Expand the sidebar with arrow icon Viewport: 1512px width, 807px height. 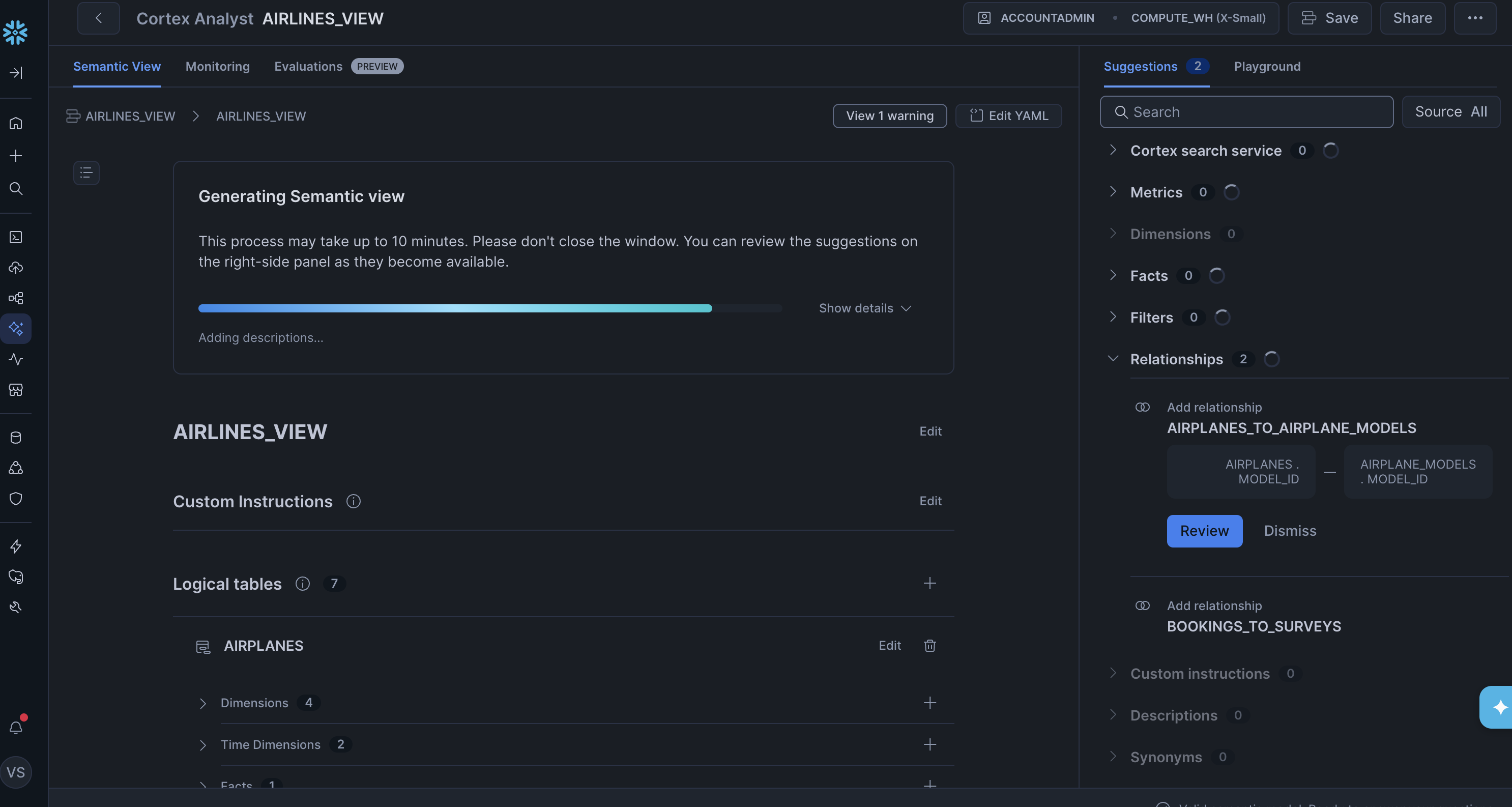[16, 73]
